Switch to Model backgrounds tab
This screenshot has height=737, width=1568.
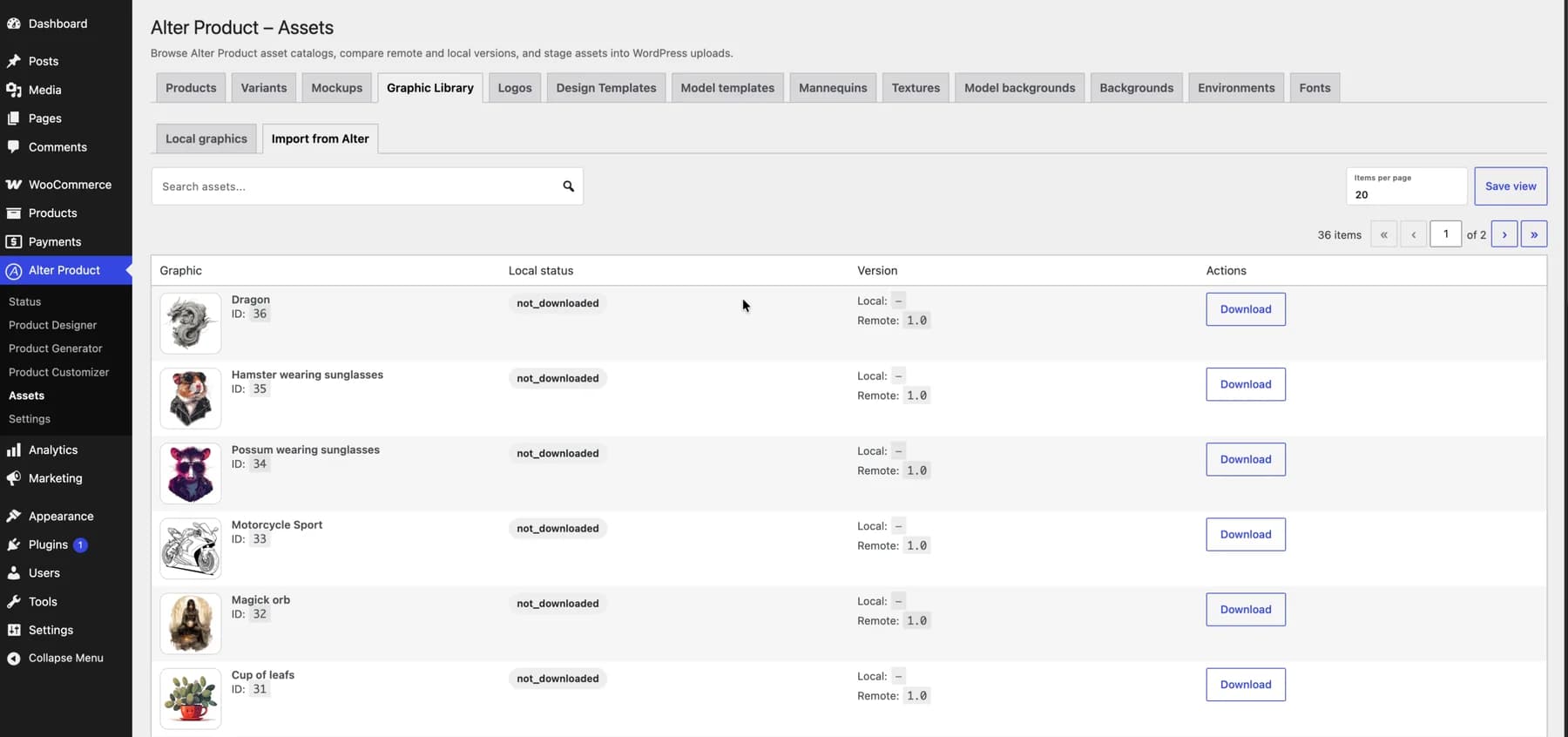pyautogui.click(x=1020, y=88)
